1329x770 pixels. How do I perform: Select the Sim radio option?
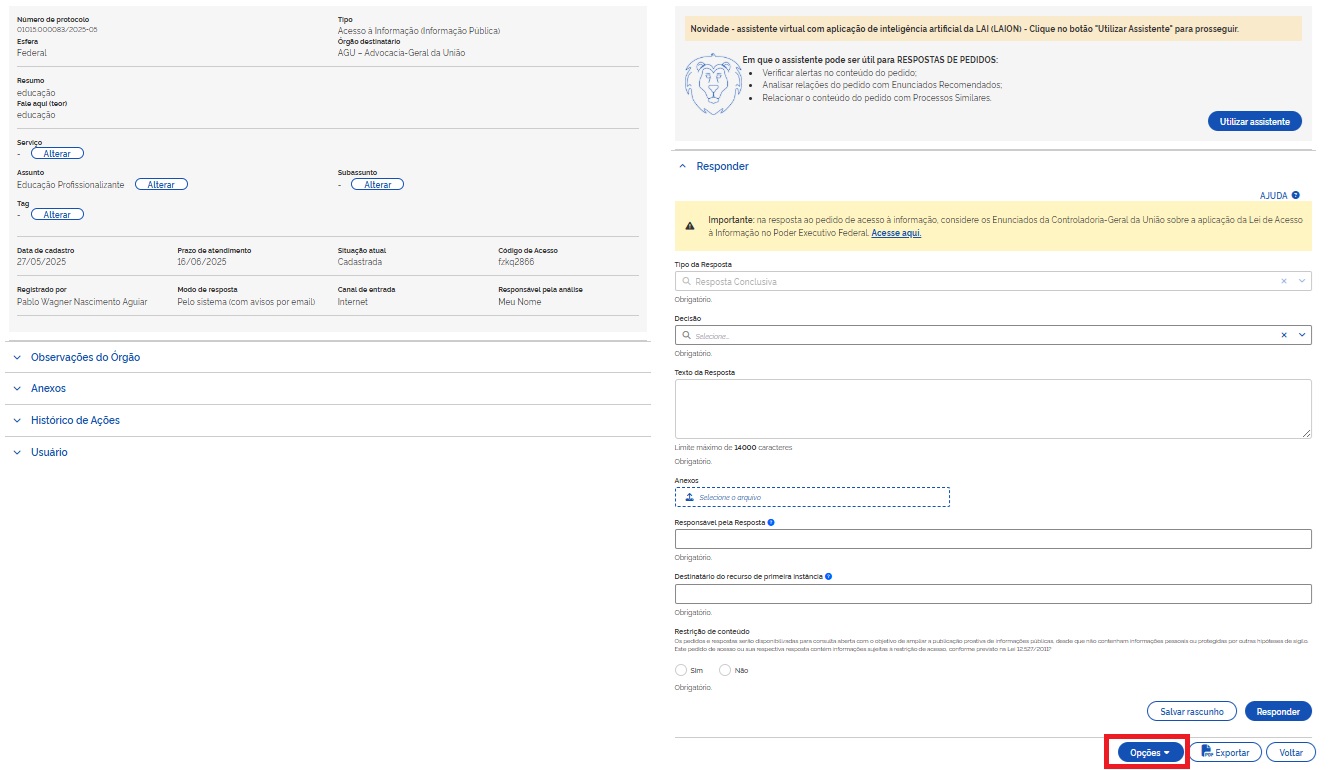[682, 670]
